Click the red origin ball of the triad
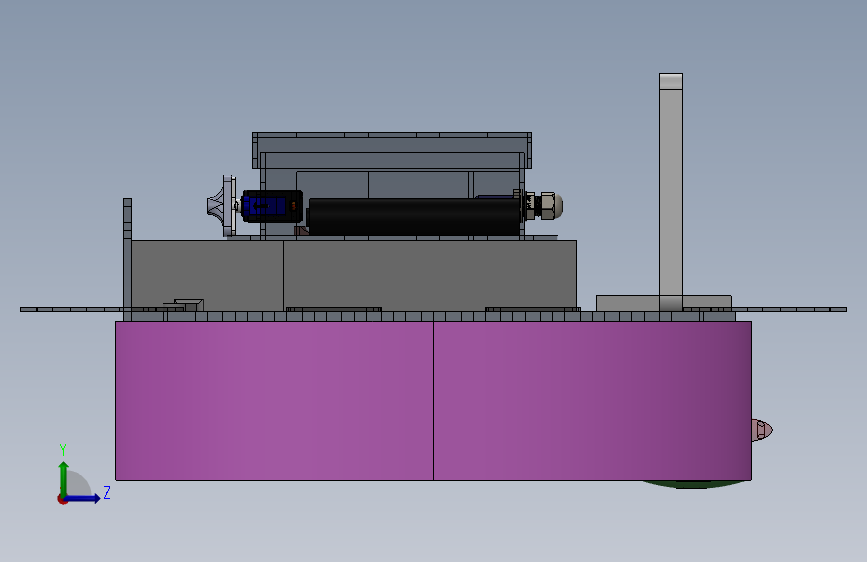 coord(62,499)
